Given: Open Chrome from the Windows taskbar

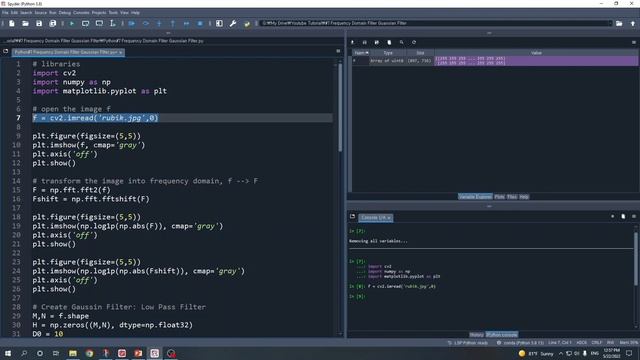Looking at the screenshot, I should pos(89,353).
